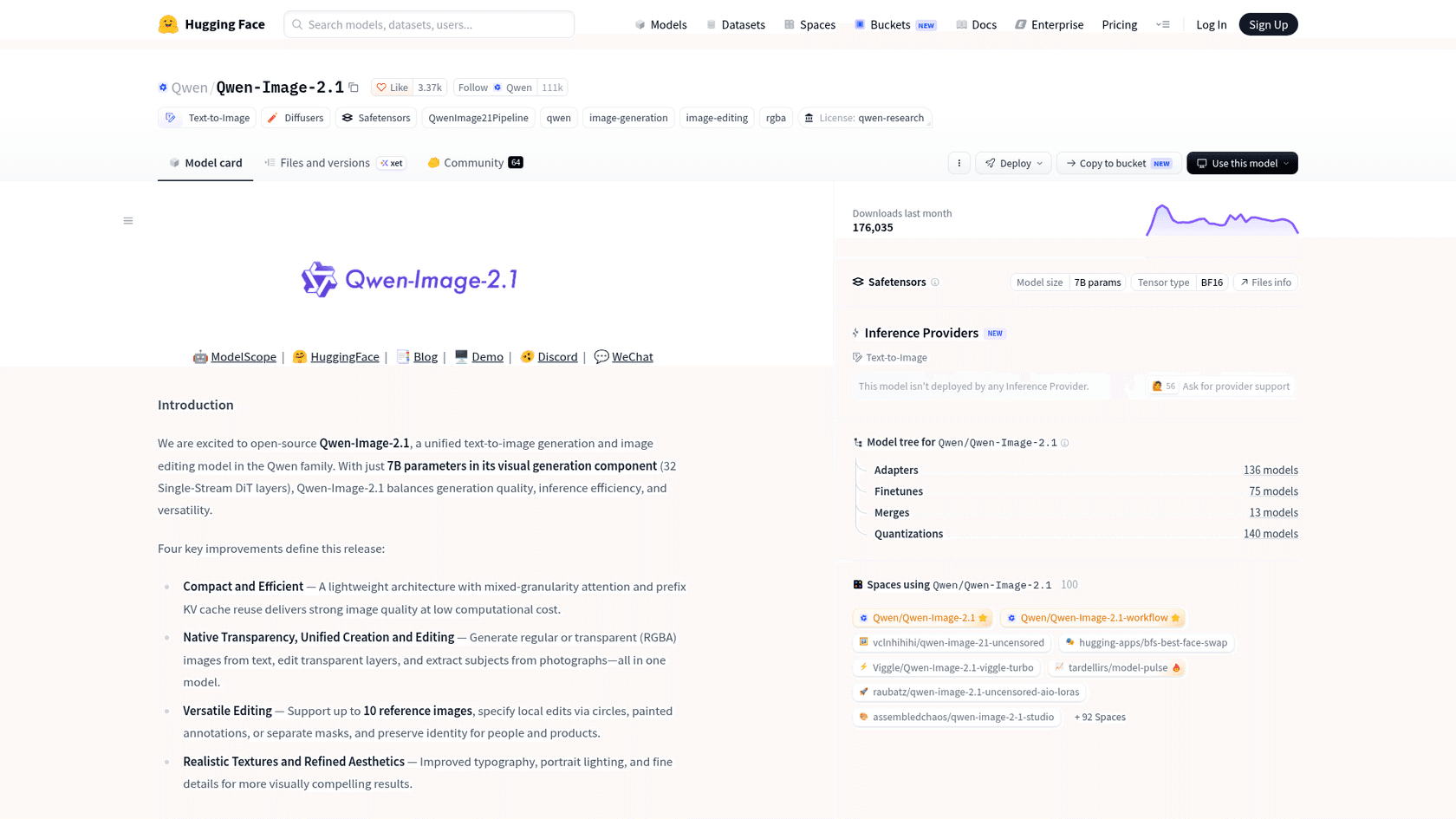The height and width of the screenshot is (819, 1456).
Task: Switch to the Model card tab
Action: click(x=205, y=163)
